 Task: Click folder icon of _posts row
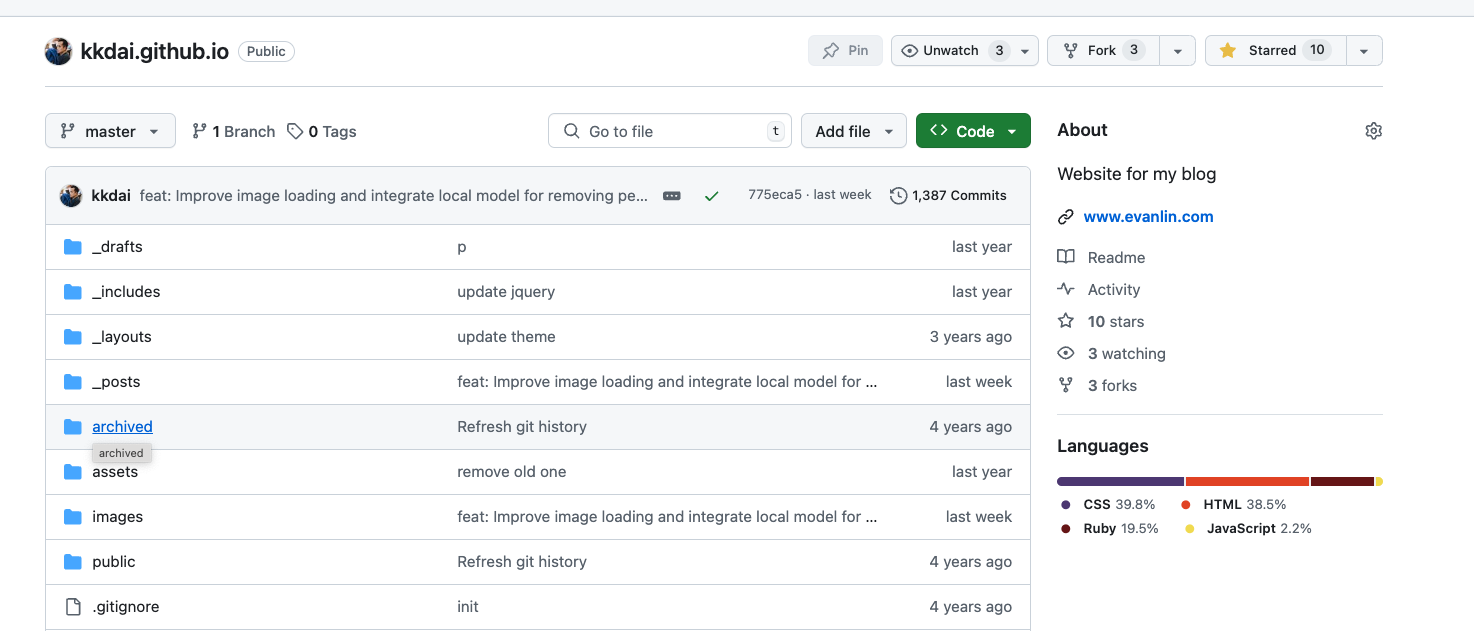pos(73,382)
